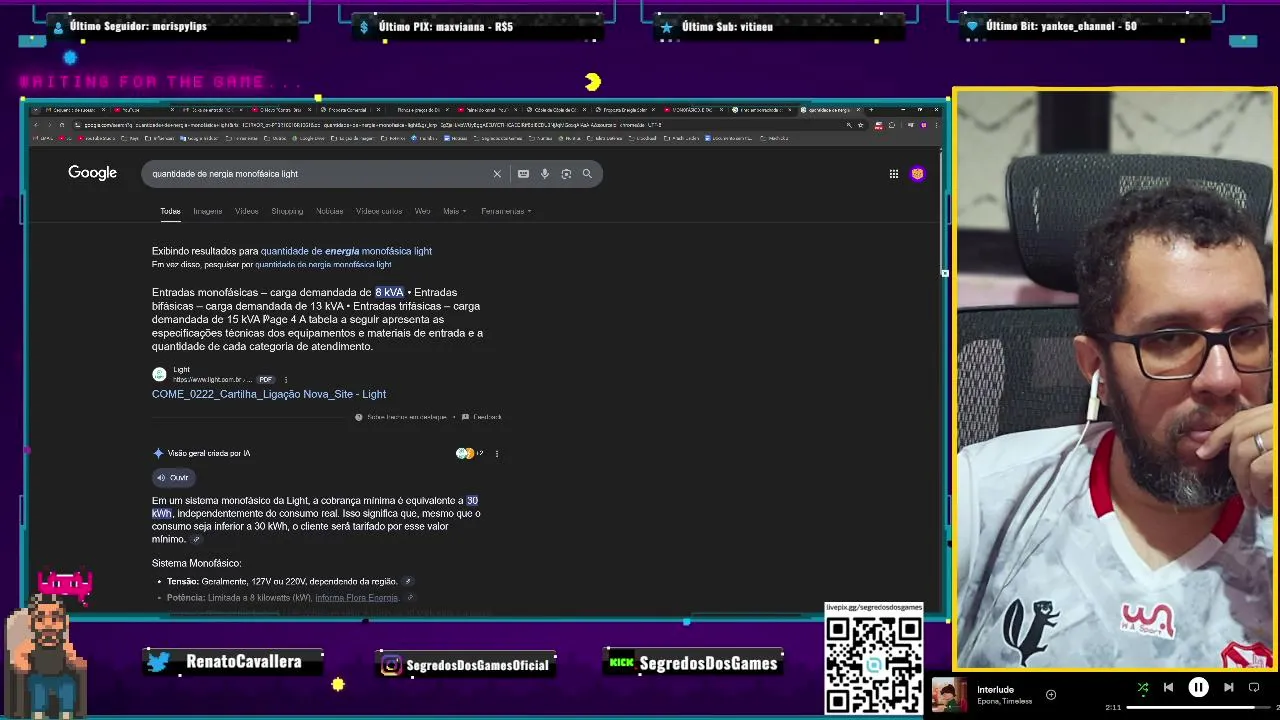Click the Light site favicon on PDF result

coord(159,375)
